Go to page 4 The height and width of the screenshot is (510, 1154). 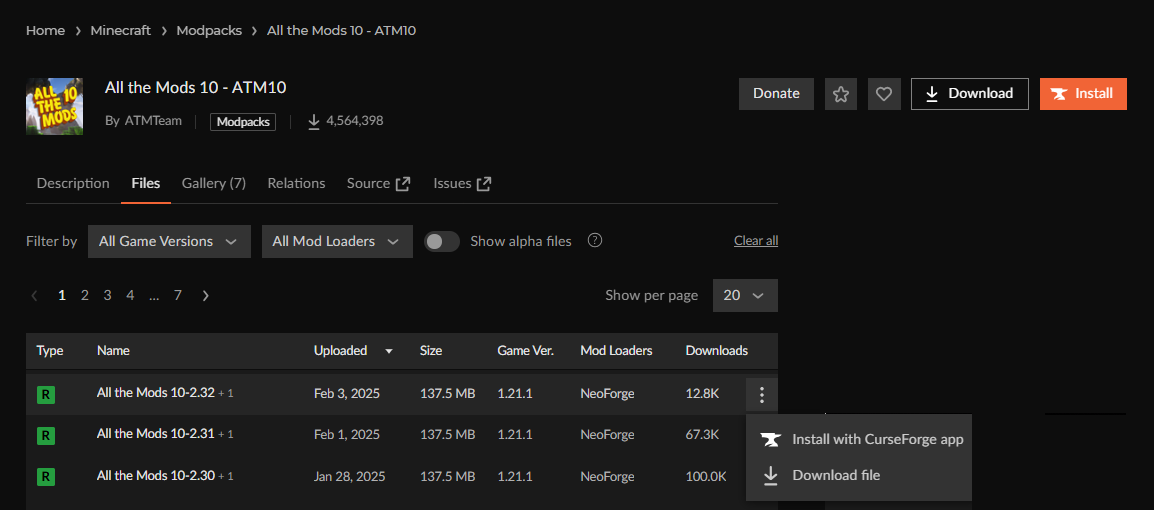tap(130, 296)
